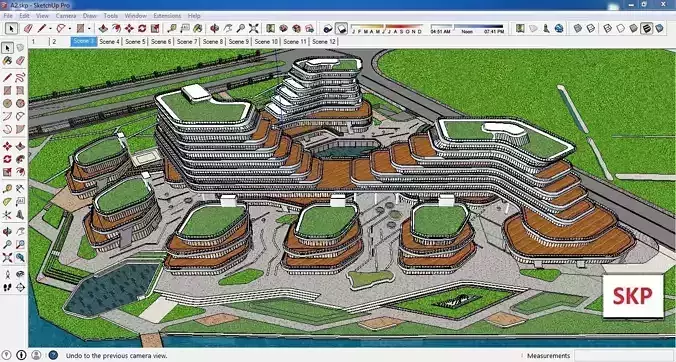Viewport: 676px width, 362px height.
Task: Choose the 3D Text tool
Action: (20, 215)
